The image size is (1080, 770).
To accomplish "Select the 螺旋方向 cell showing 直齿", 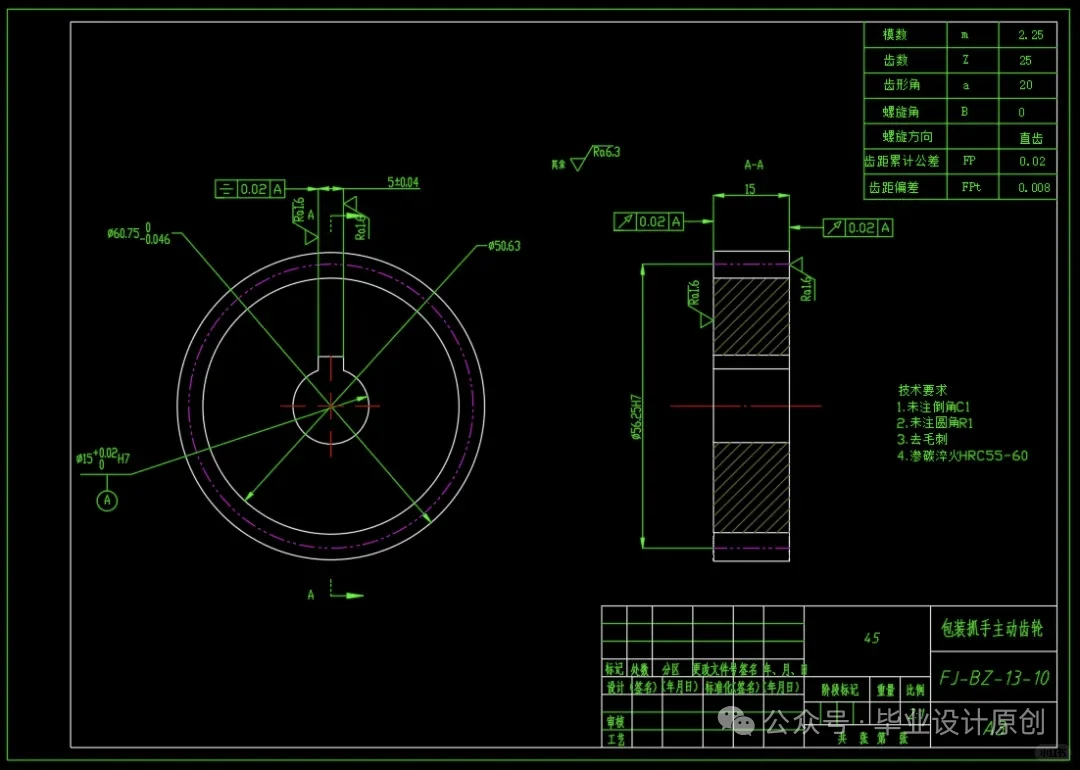I will (1028, 137).
